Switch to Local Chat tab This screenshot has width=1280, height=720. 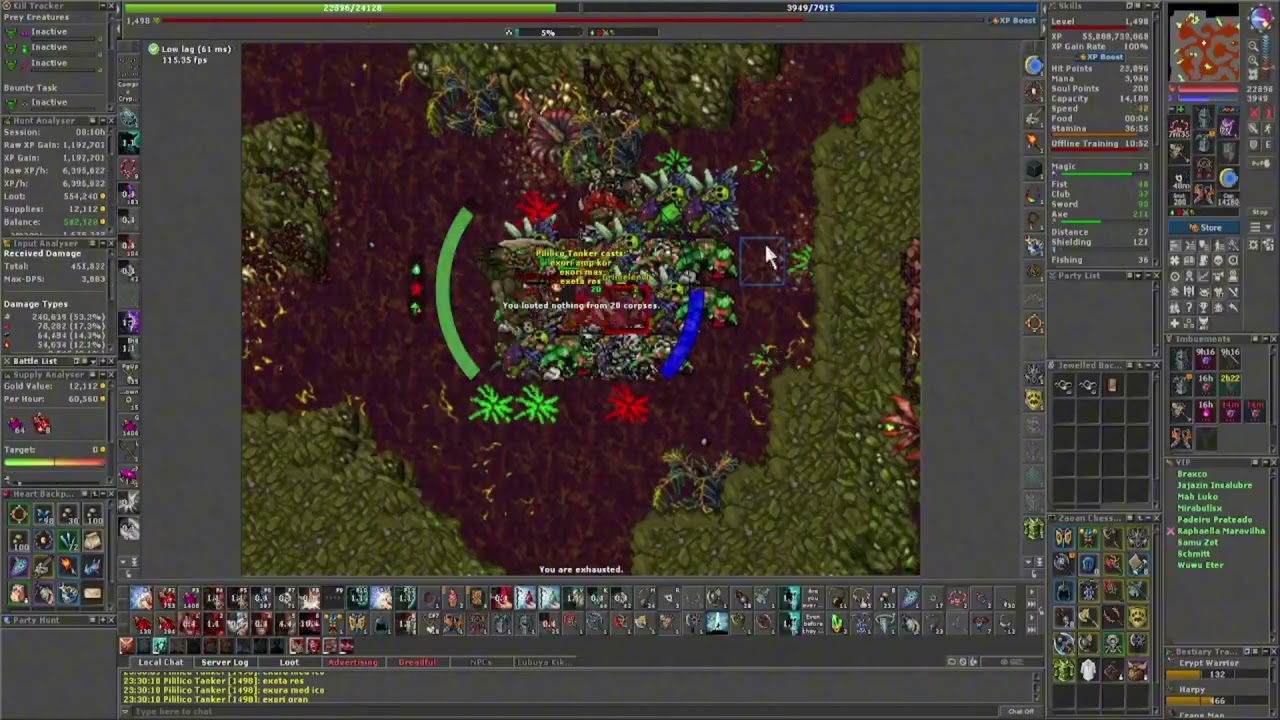point(161,662)
